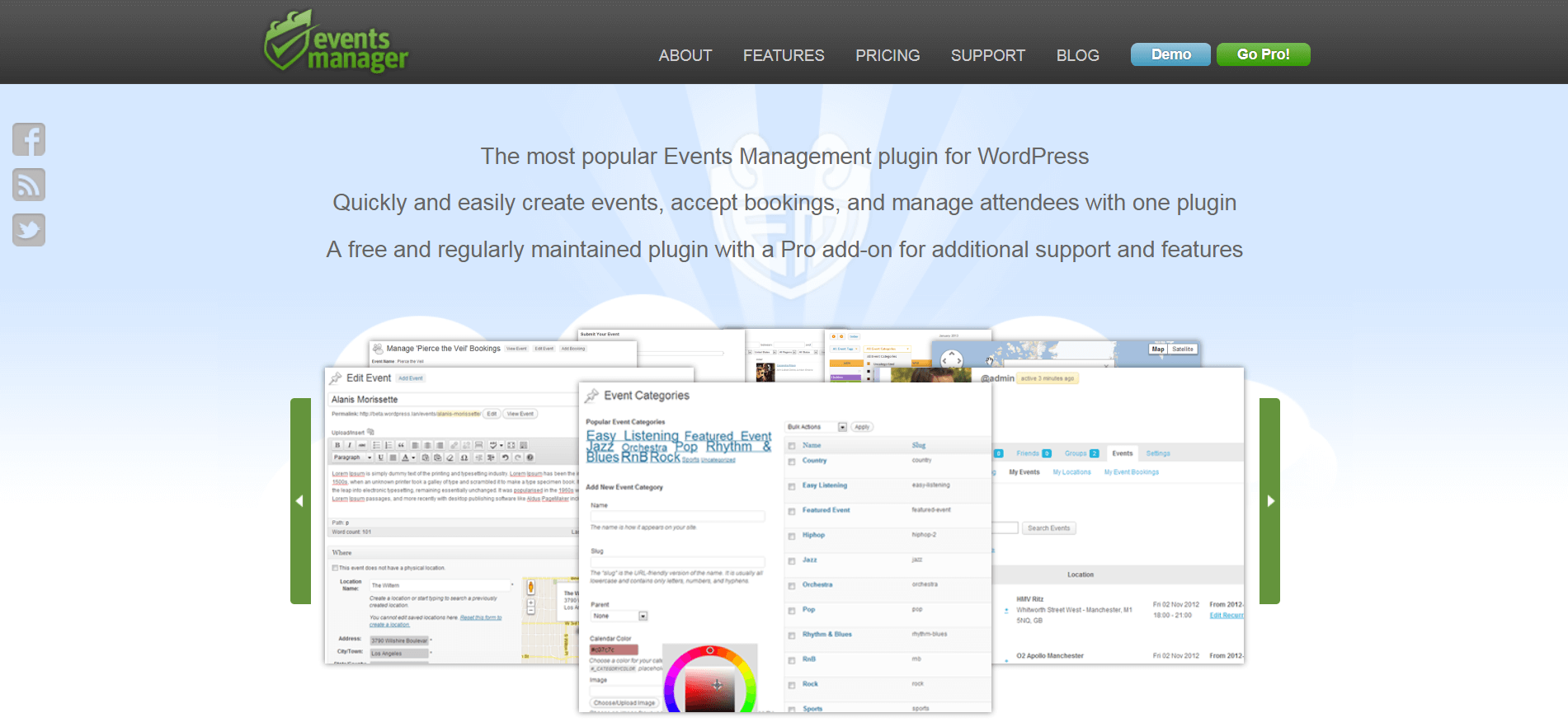The height and width of the screenshot is (727, 1568).
Task: Check the Country category checkbox
Action: 792,462
